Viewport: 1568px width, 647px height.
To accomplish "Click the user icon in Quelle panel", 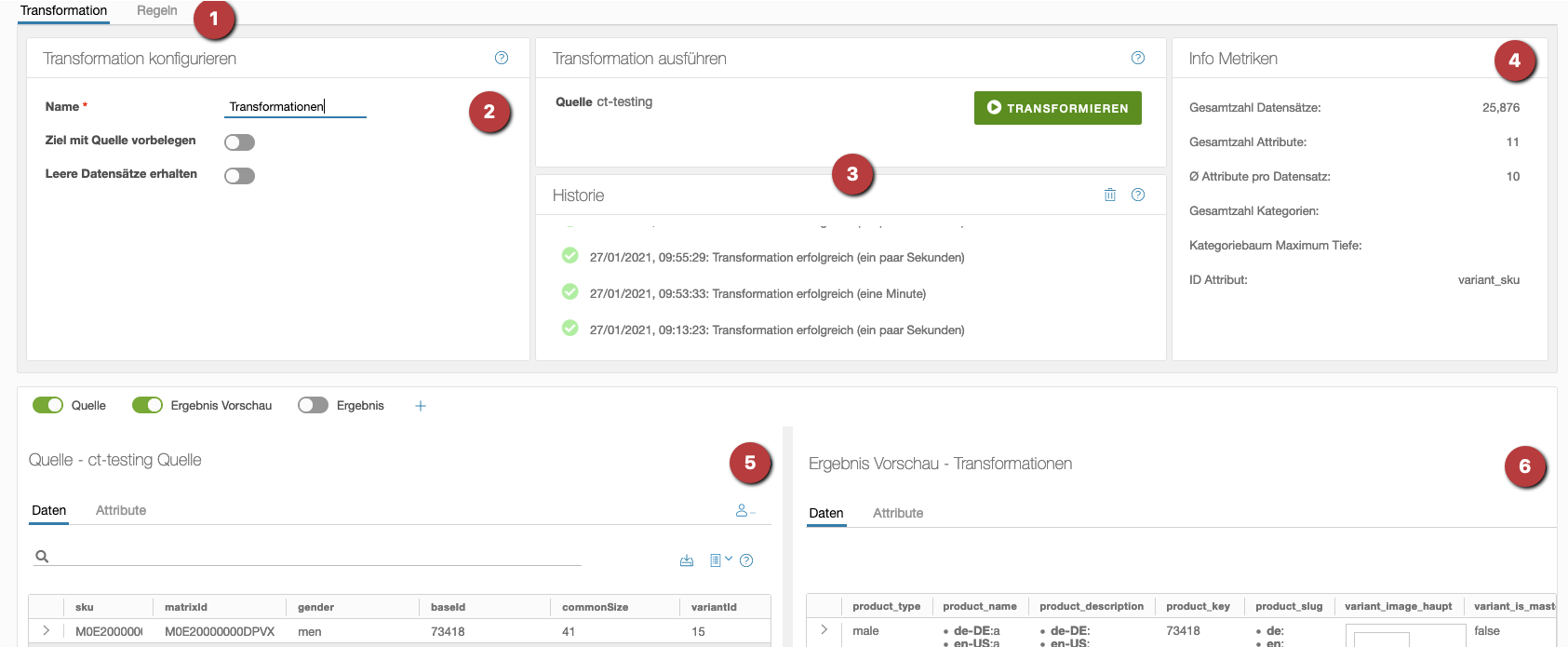I will tap(744, 510).
